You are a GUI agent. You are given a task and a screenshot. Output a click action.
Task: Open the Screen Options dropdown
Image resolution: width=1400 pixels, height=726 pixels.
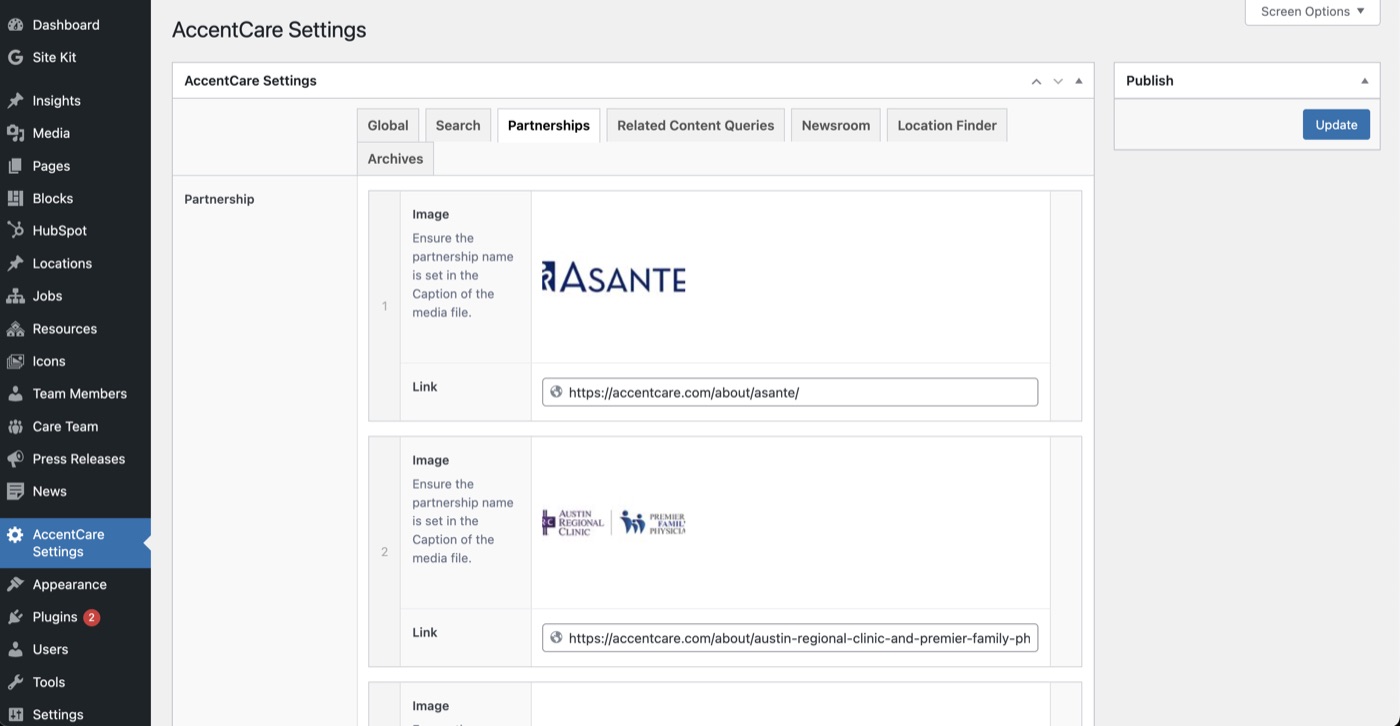[1311, 11]
